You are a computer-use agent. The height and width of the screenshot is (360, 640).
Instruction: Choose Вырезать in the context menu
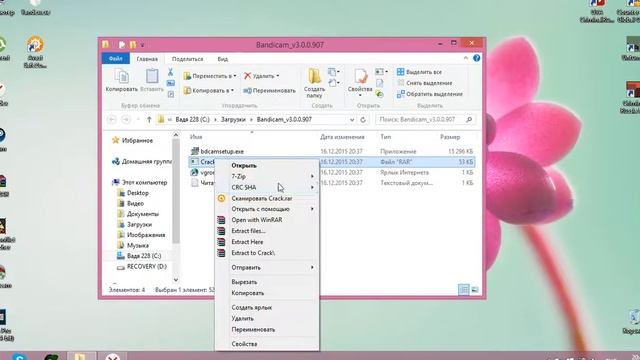tap(267, 282)
